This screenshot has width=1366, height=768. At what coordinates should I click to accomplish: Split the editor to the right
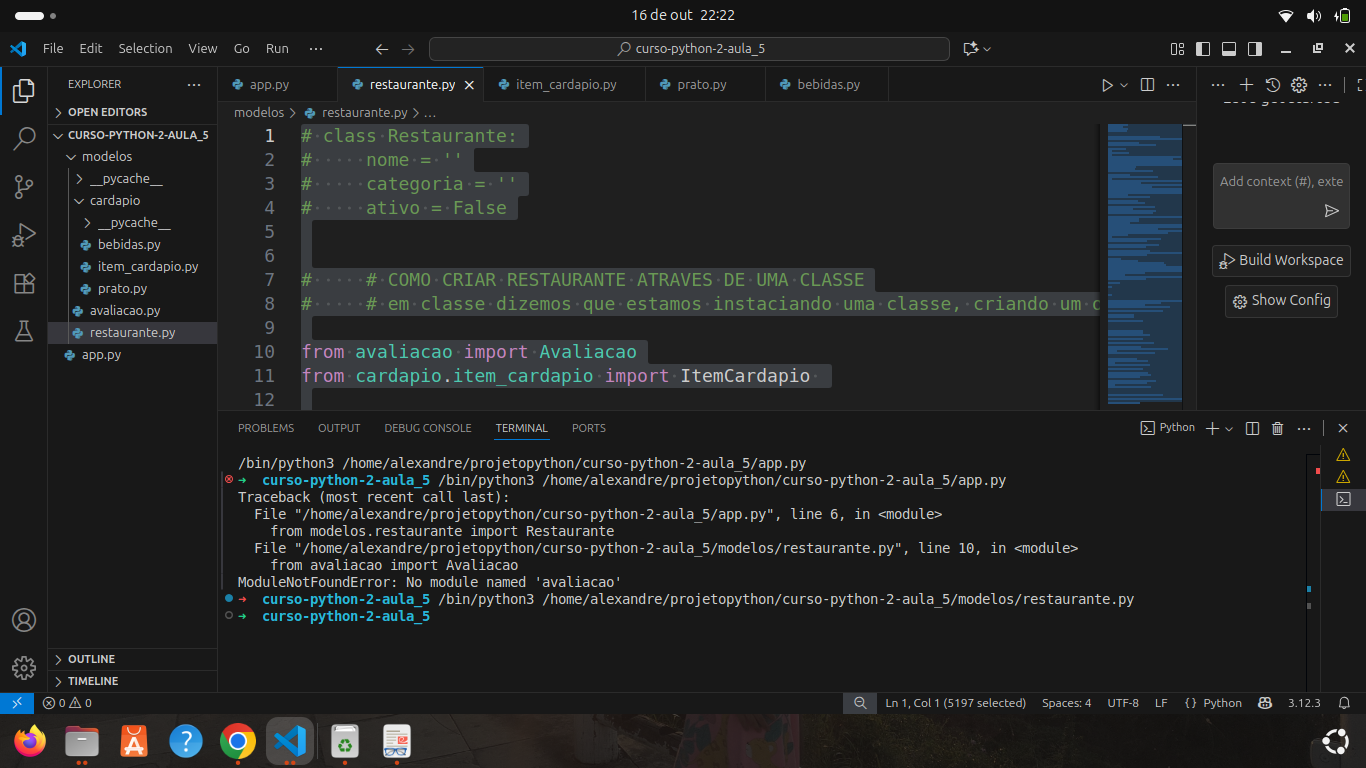[x=1147, y=85]
